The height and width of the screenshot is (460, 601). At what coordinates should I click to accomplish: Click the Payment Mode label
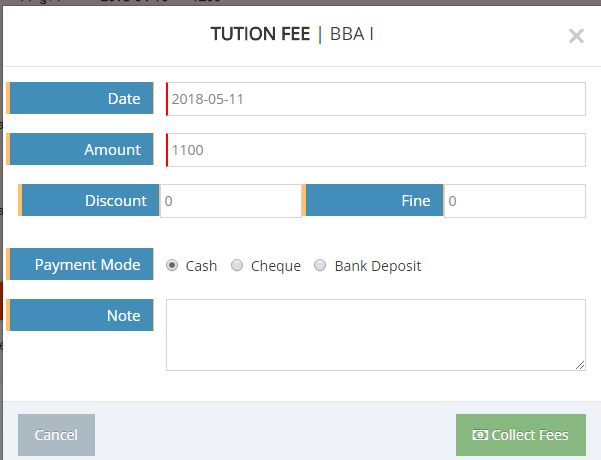(x=87, y=265)
